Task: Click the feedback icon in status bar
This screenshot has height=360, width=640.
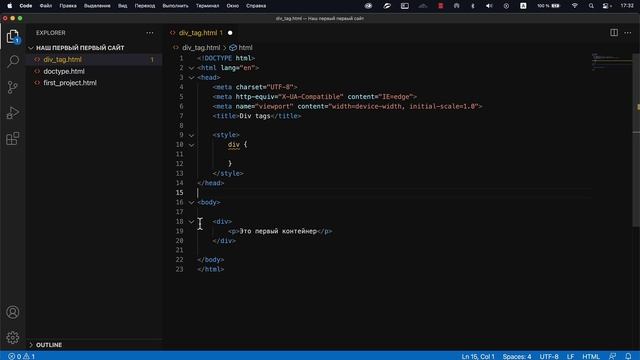Action: 613,356
